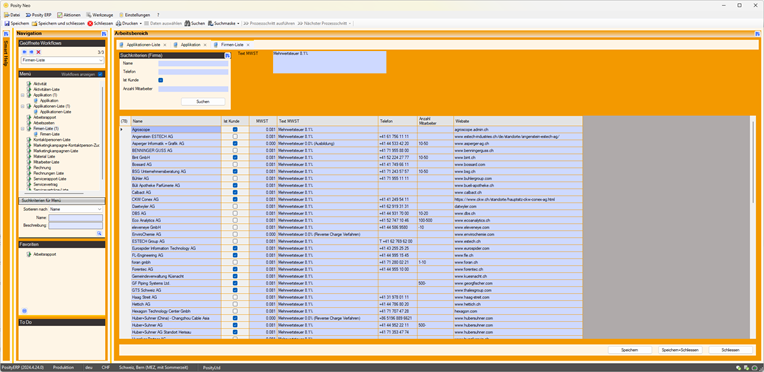Click pin icon of Suchkriterien (Firma) panel
This screenshot has height=372, width=764.
[227, 56]
